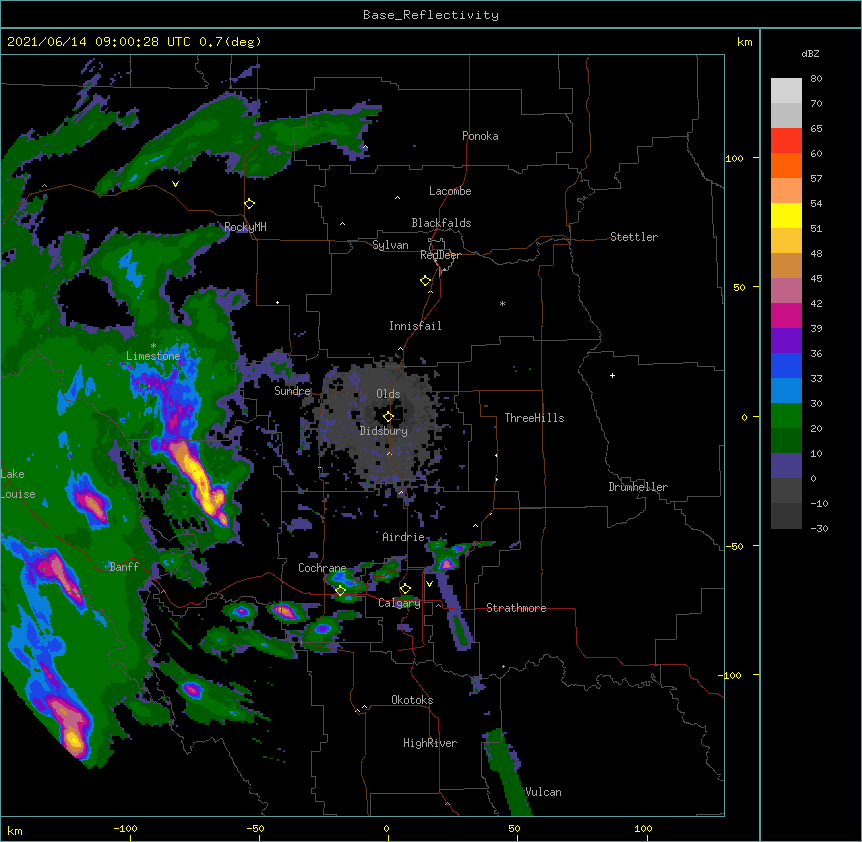The width and height of the screenshot is (862, 842).
Task: Select the Airdrie label
Action: click(404, 537)
